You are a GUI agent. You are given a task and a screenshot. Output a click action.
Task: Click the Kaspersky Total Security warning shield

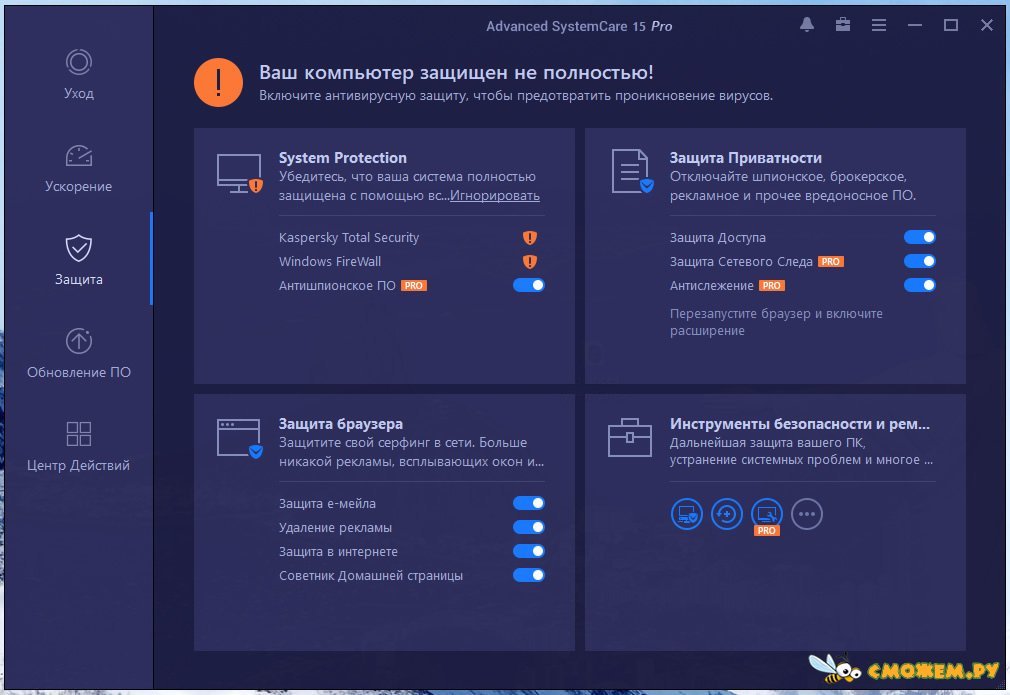530,238
